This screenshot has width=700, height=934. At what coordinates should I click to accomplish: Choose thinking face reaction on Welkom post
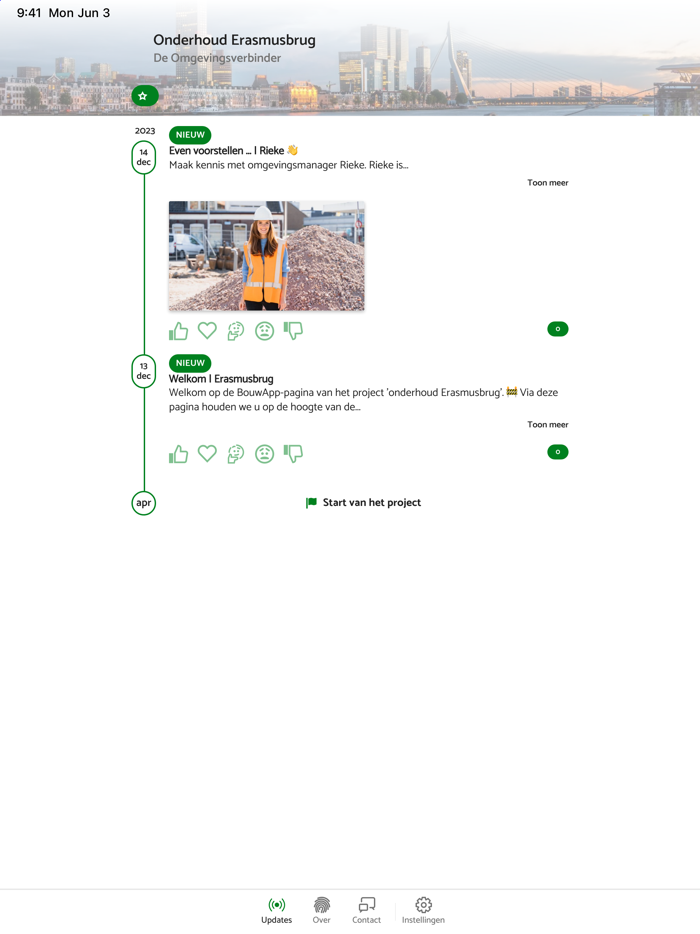pos(236,454)
